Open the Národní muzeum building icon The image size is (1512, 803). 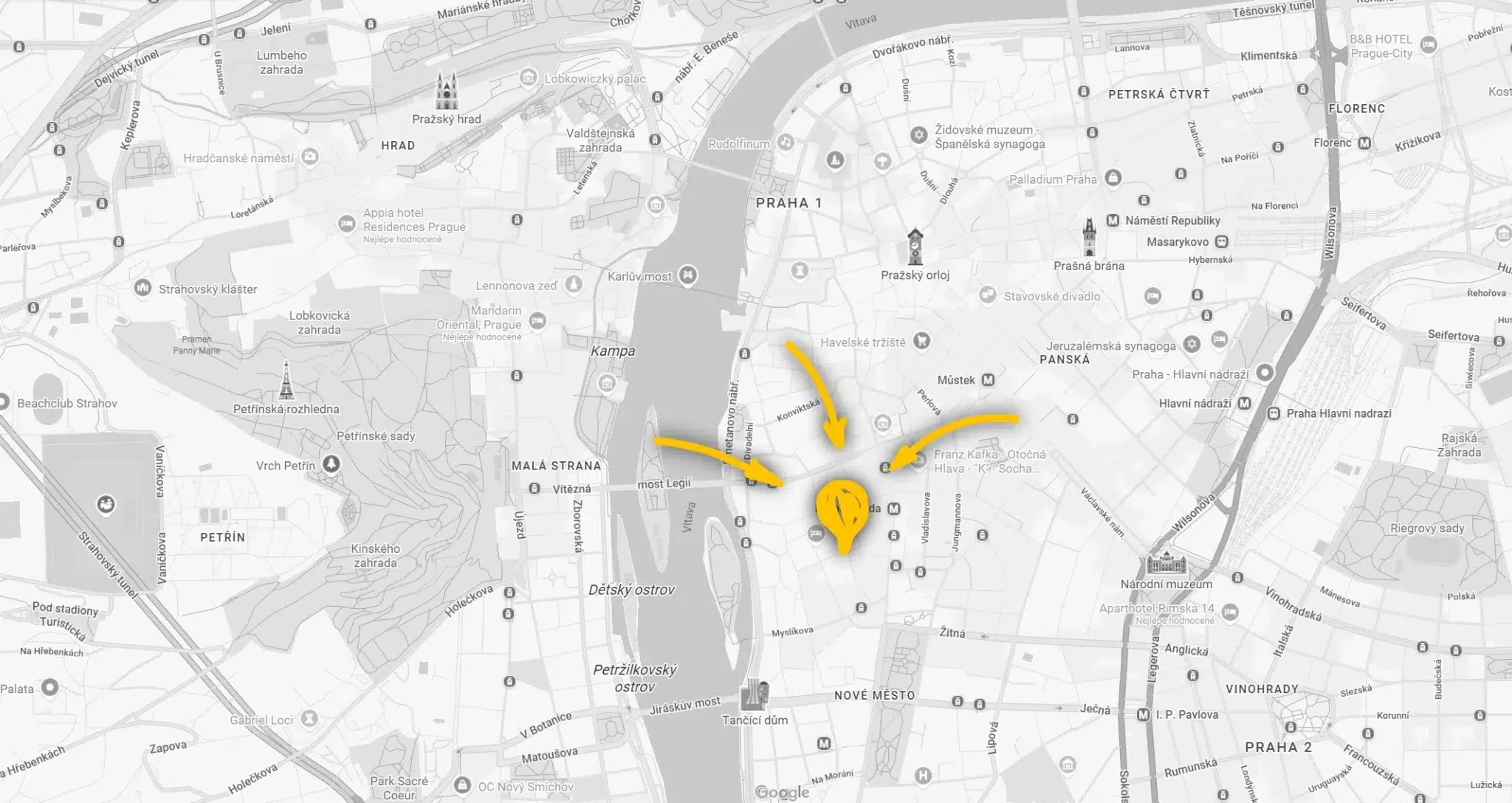1167,563
